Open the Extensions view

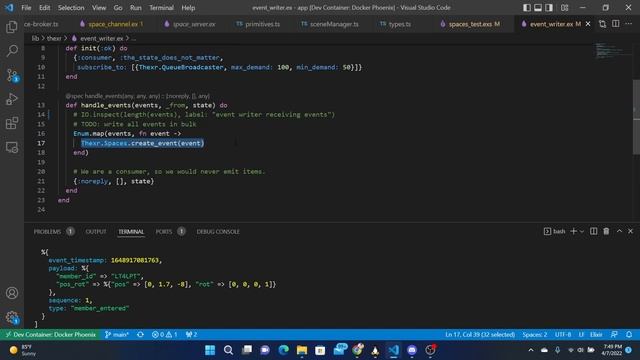click(x=12, y=123)
